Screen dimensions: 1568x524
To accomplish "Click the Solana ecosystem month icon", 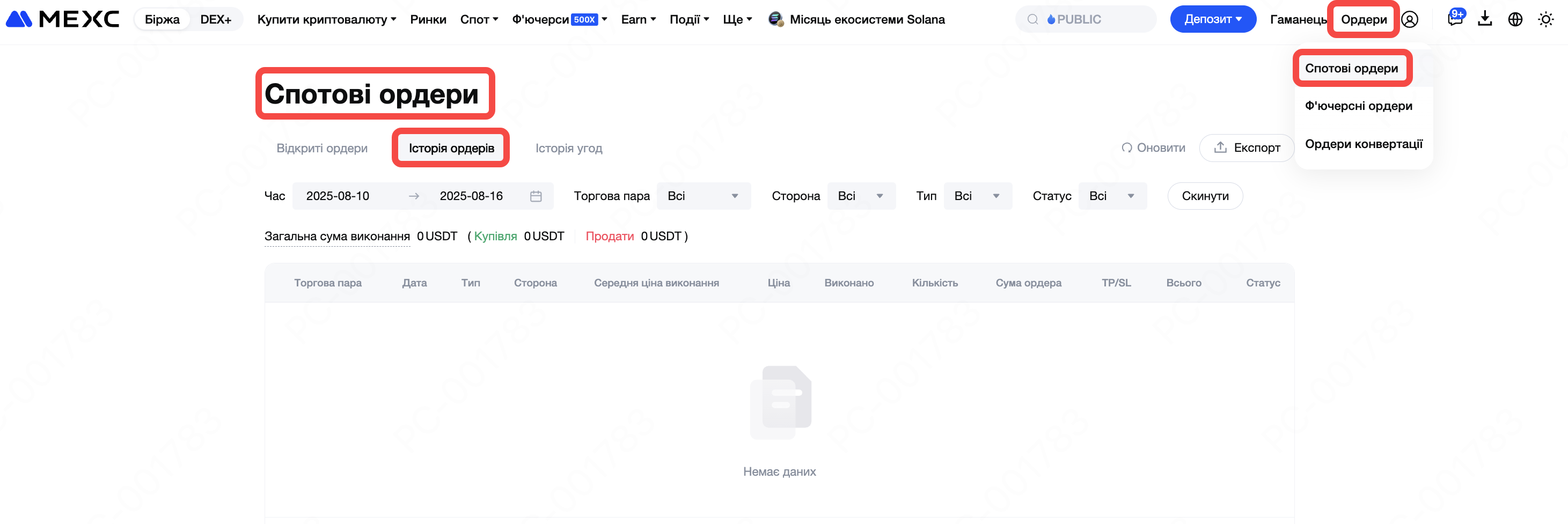I will click(x=775, y=19).
